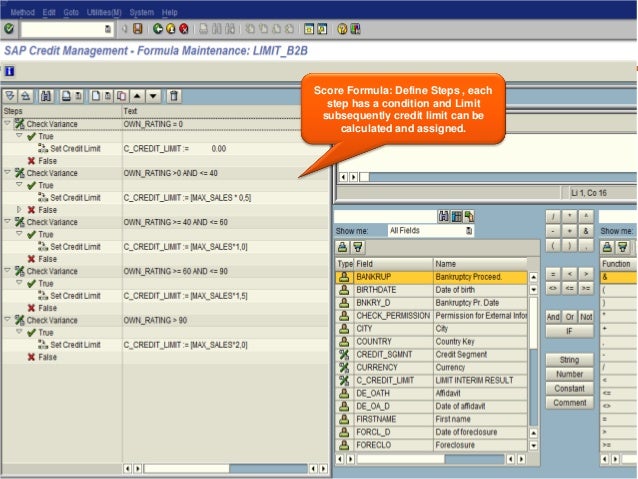638x479 pixels.
Task: Collapse Check Variance OWN_RATING >= 40 AND <= 60
Action: pos(7,221)
